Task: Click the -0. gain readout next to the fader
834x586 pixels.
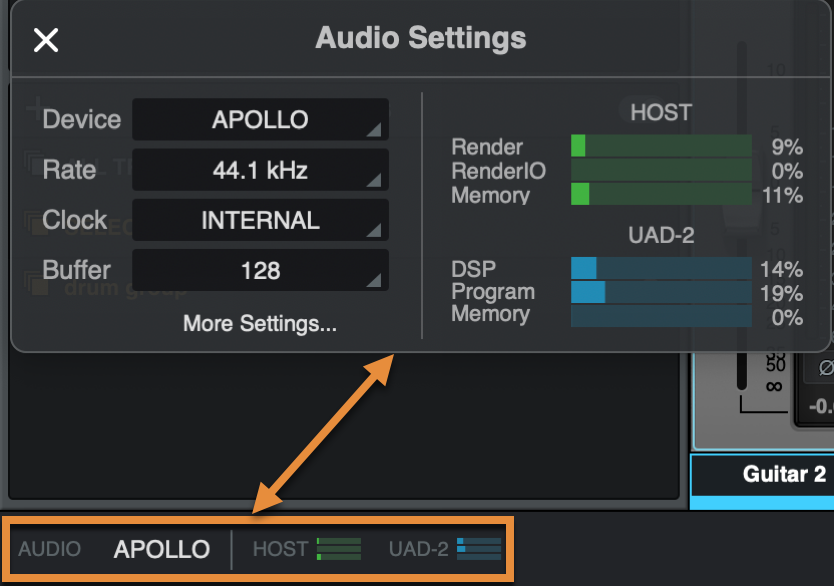Action: 820,407
